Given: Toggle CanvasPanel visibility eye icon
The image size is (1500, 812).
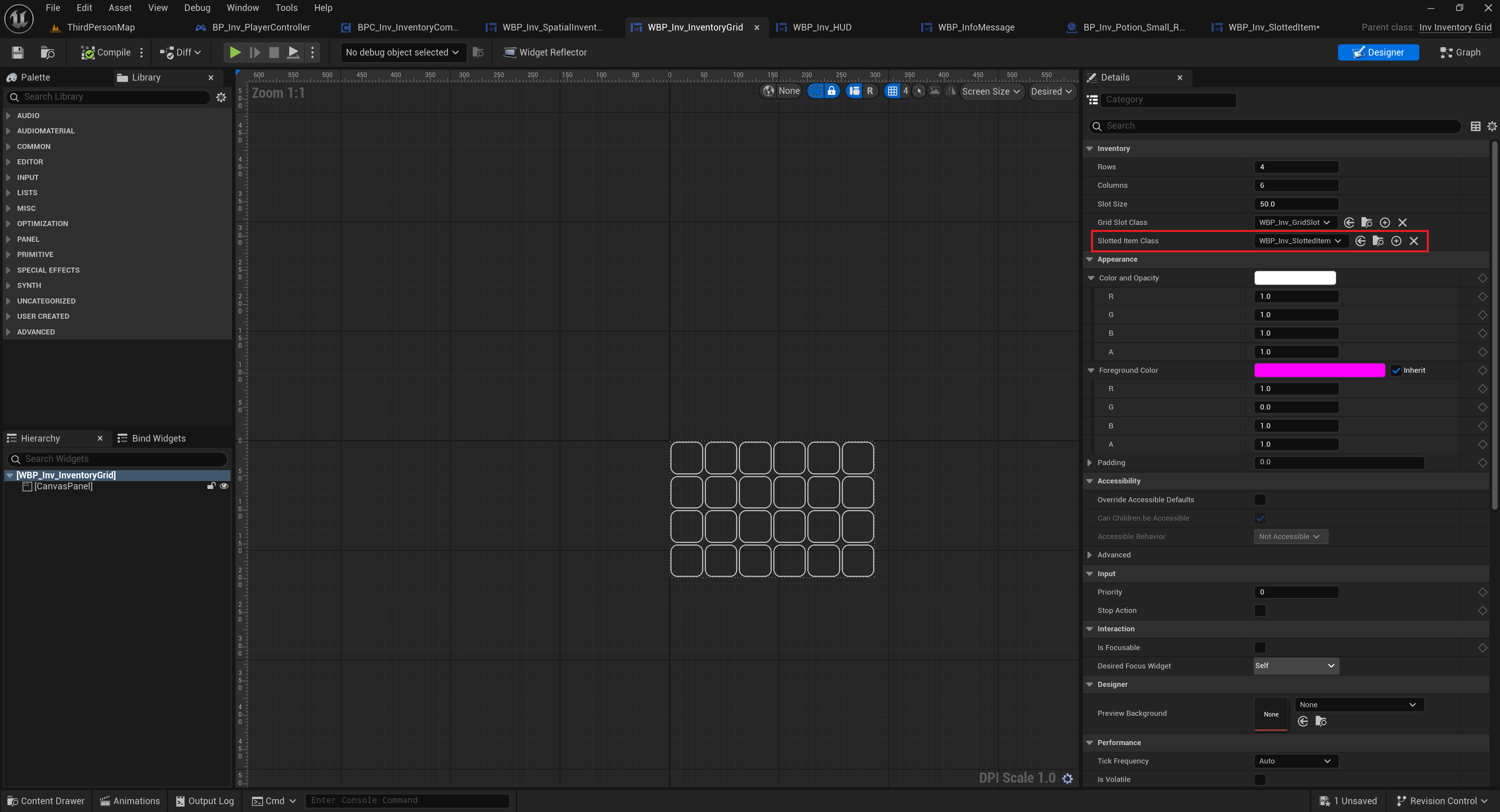Looking at the screenshot, I should click(x=224, y=486).
